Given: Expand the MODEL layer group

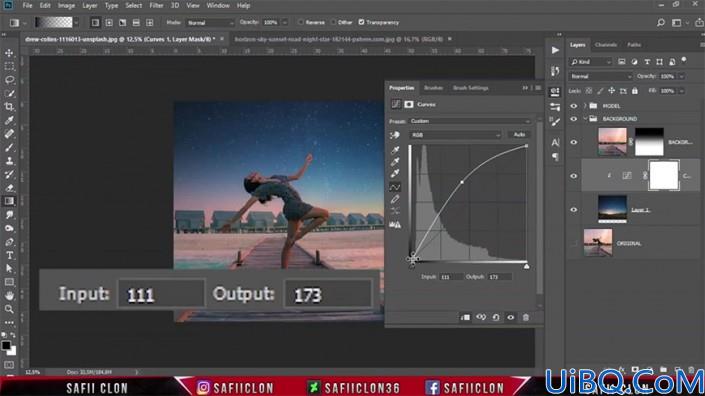Looking at the screenshot, I should coord(585,106).
